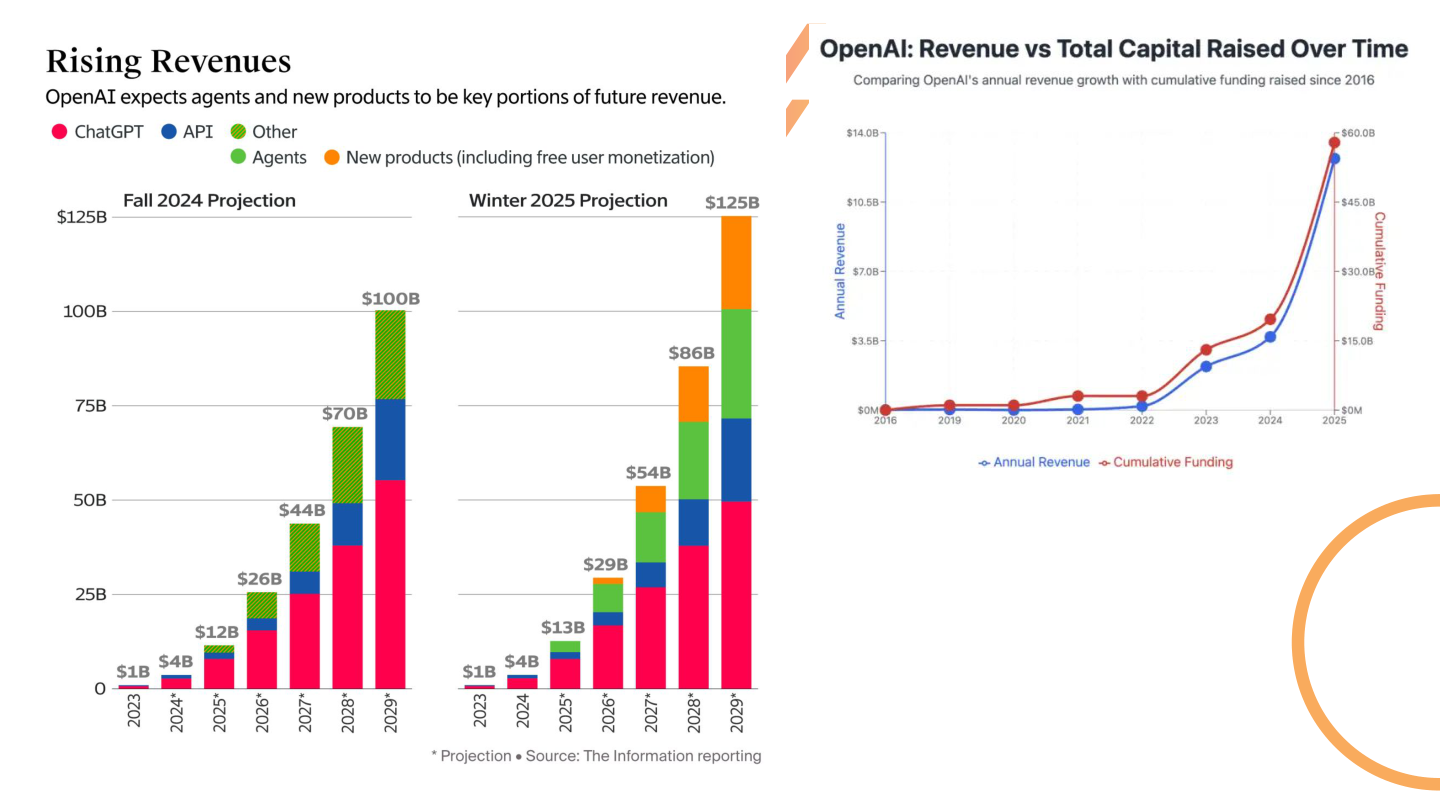Click the "$10.5B" left axis label
1440x810 pixels.
(x=862, y=202)
